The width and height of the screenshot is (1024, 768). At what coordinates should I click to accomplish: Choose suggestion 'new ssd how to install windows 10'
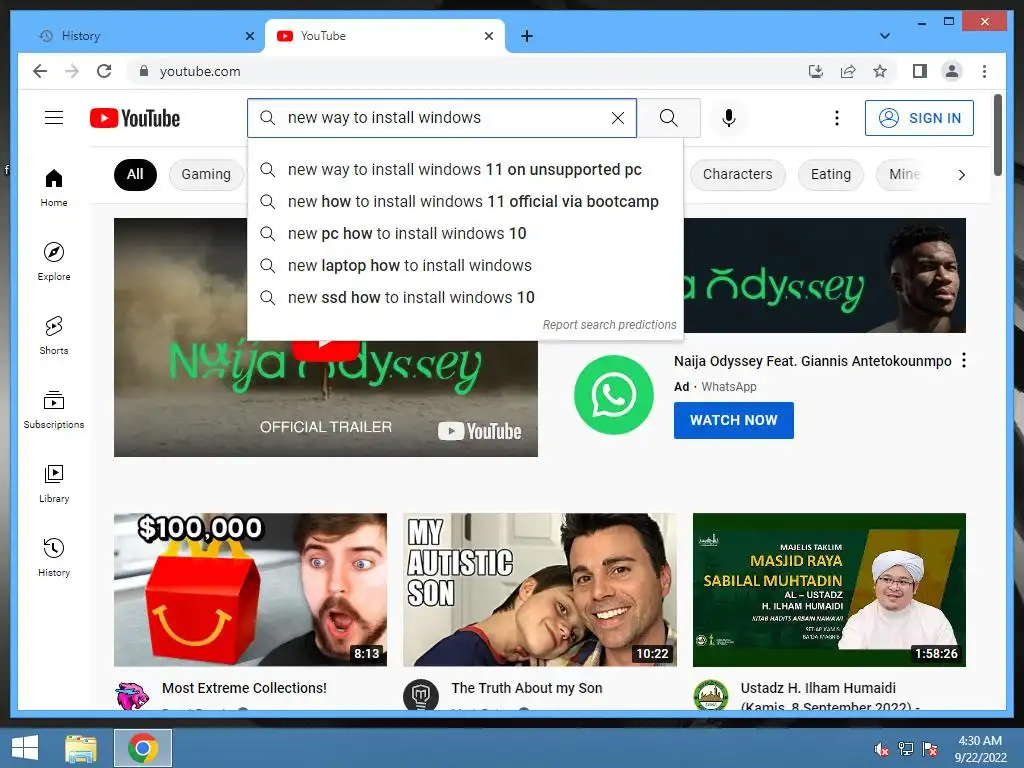(465, 298)
